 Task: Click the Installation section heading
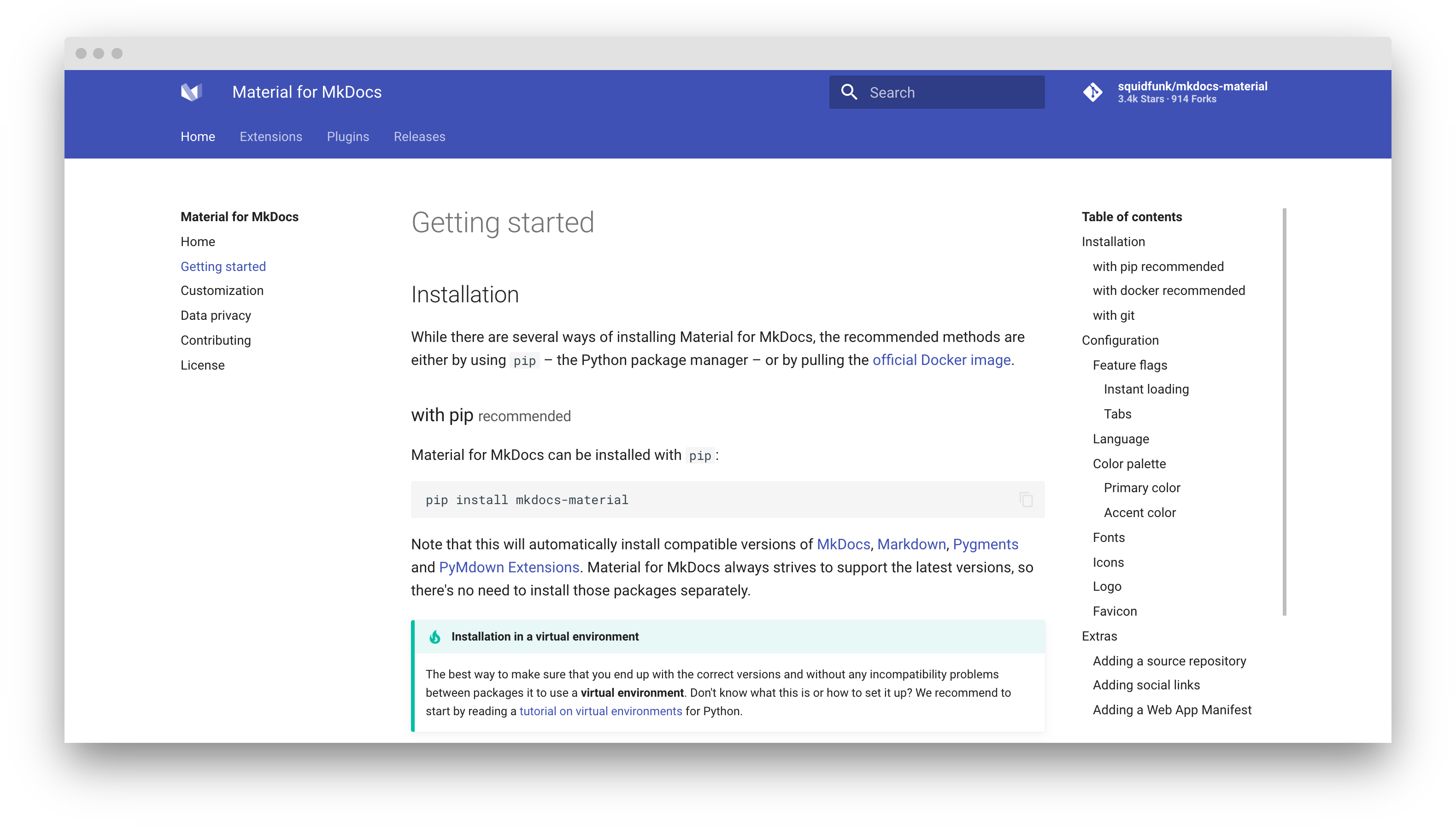tap(465, 294)
